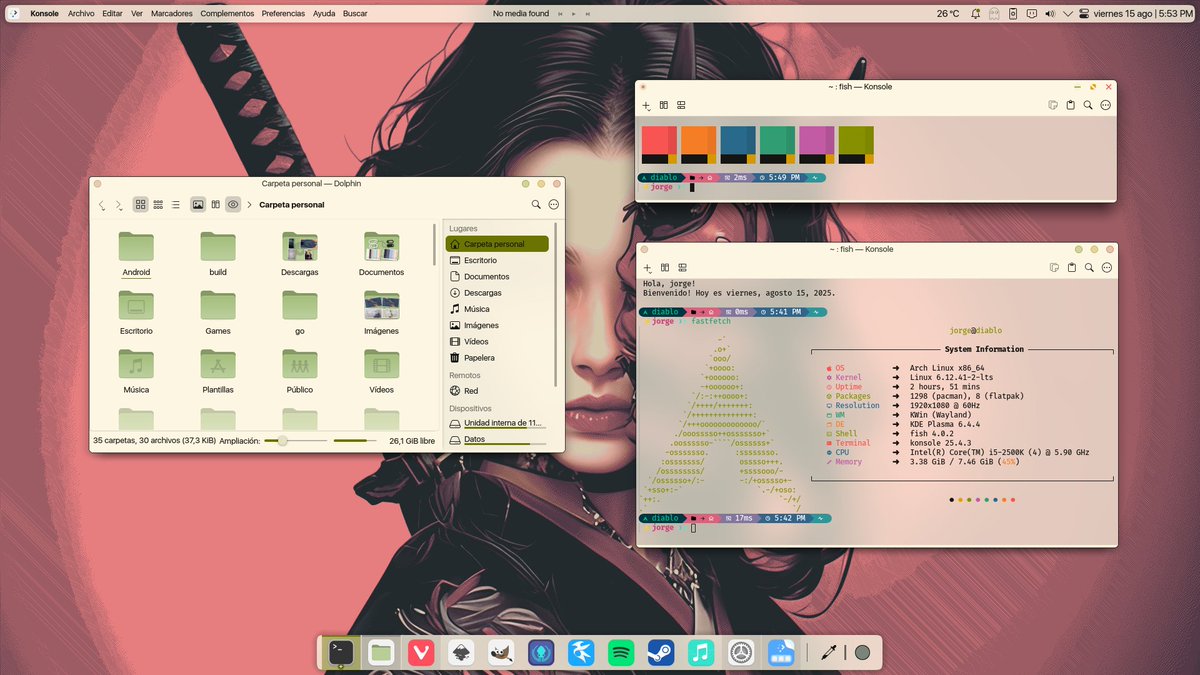1200x675 pixels.
Task: Open Dolphin's hamburger menu button
Action: click(x=554, y=205)
